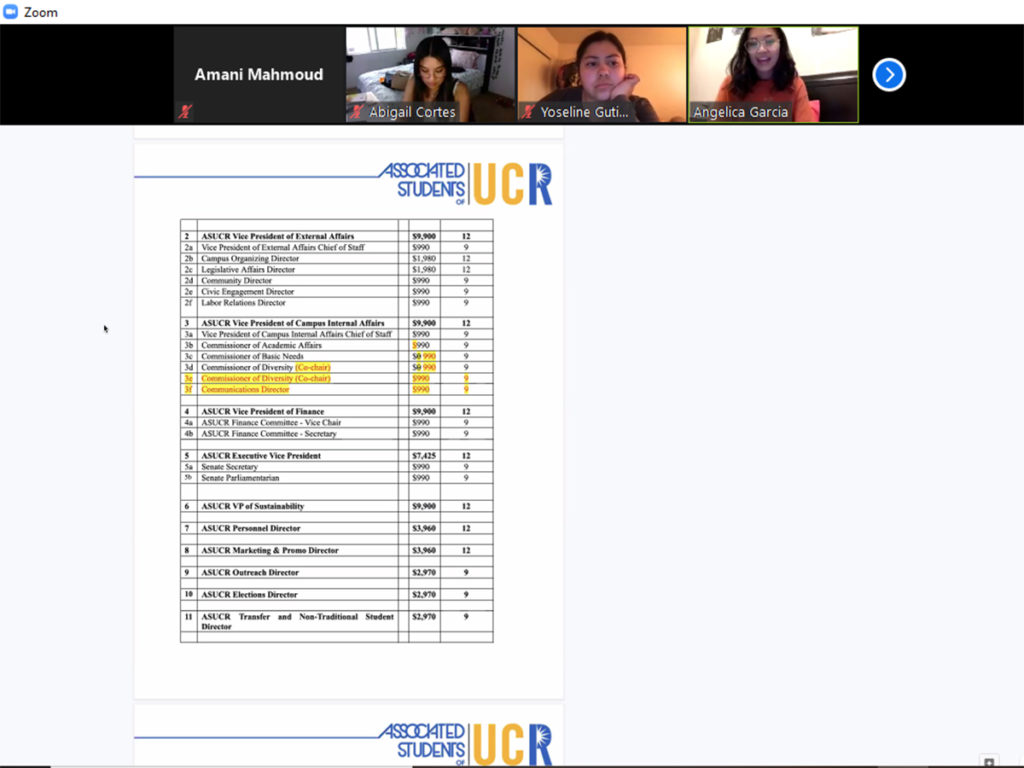Show next participants with blue arrow button
Image resolution: width=1024 pixels, height=768 pixels.
click(889, 75)
